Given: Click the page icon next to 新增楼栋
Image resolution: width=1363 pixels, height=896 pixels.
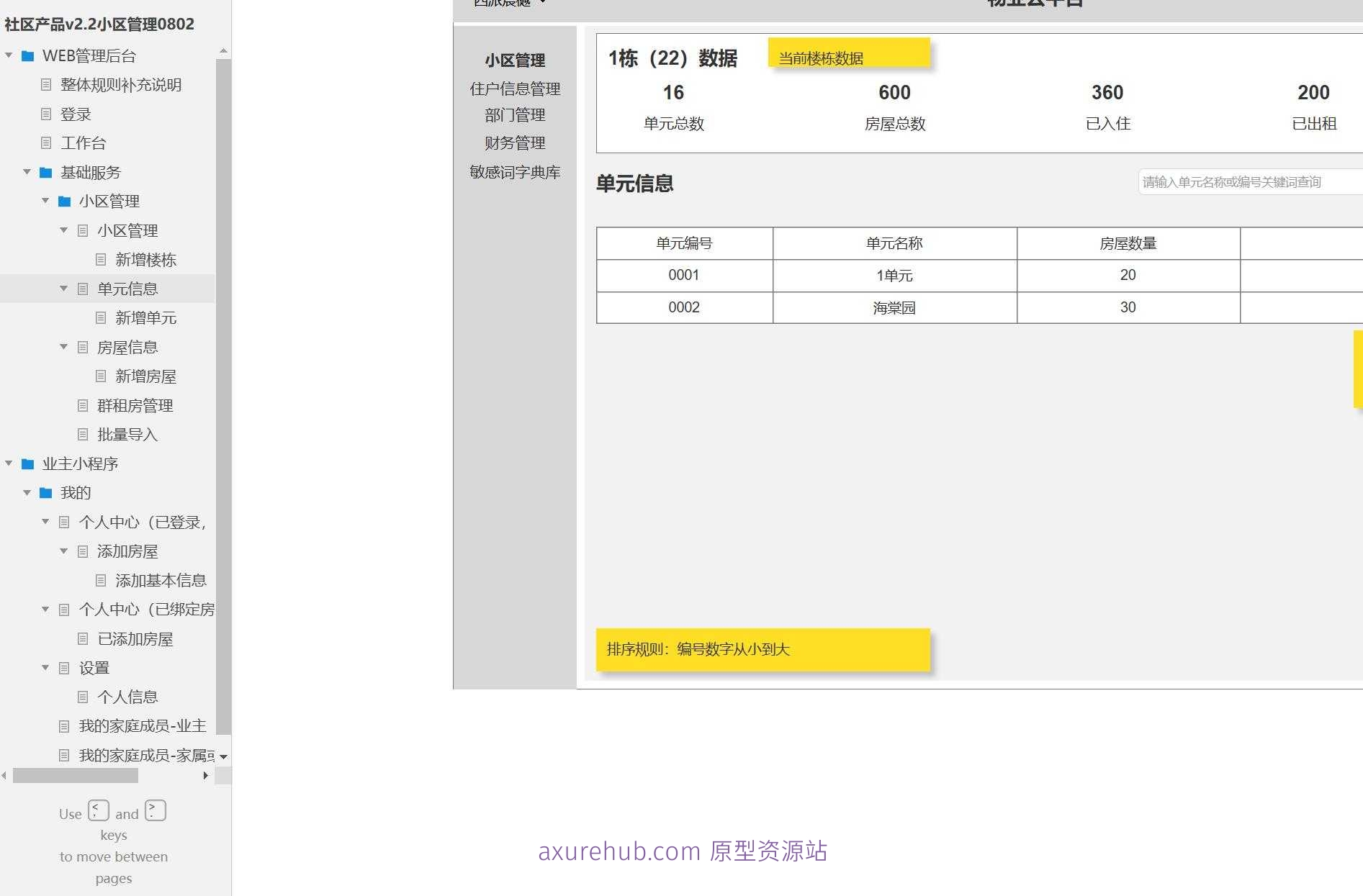Looking at the screenshot, I should [100, 260].
